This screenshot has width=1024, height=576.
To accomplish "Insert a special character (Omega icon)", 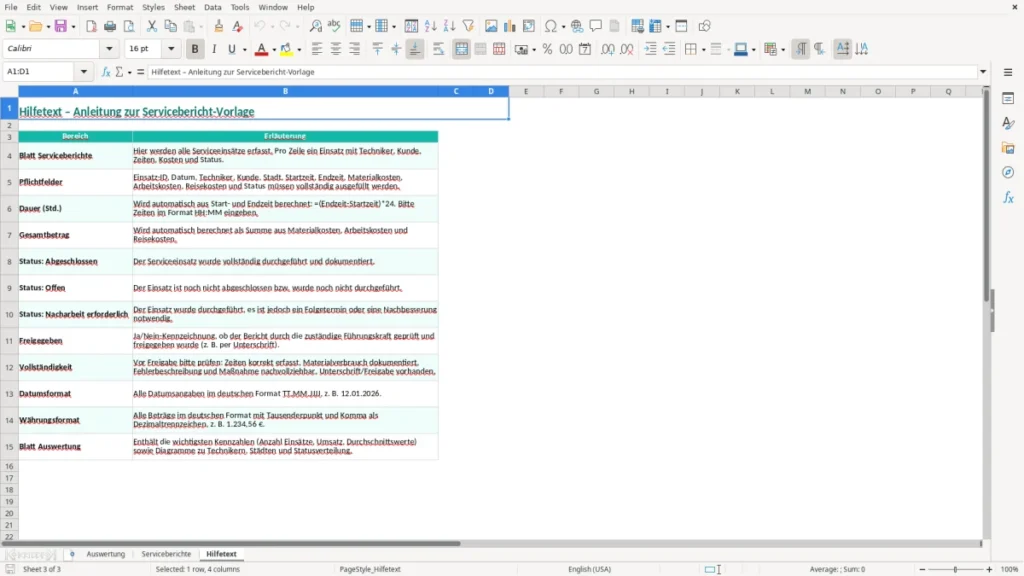I will (x=551, y=26).
